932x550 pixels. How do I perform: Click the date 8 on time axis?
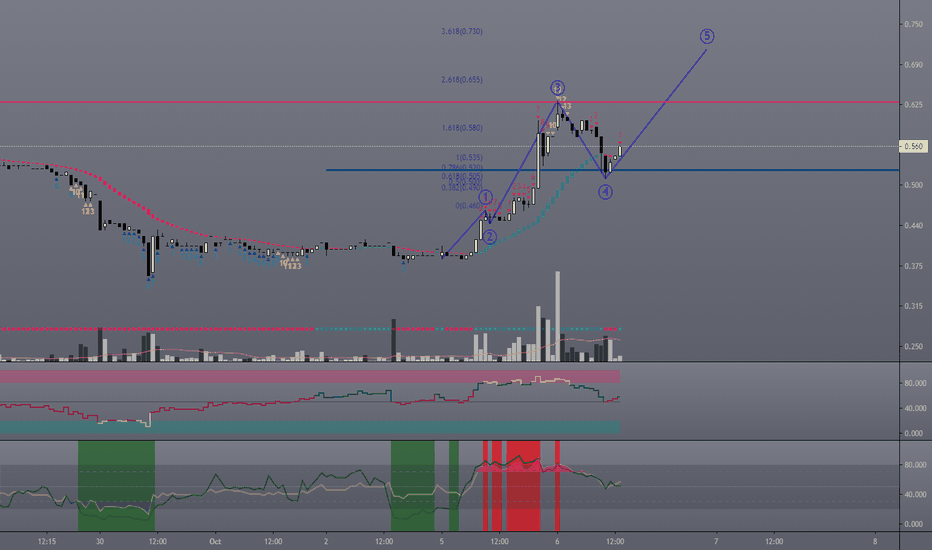pos(875,541)
